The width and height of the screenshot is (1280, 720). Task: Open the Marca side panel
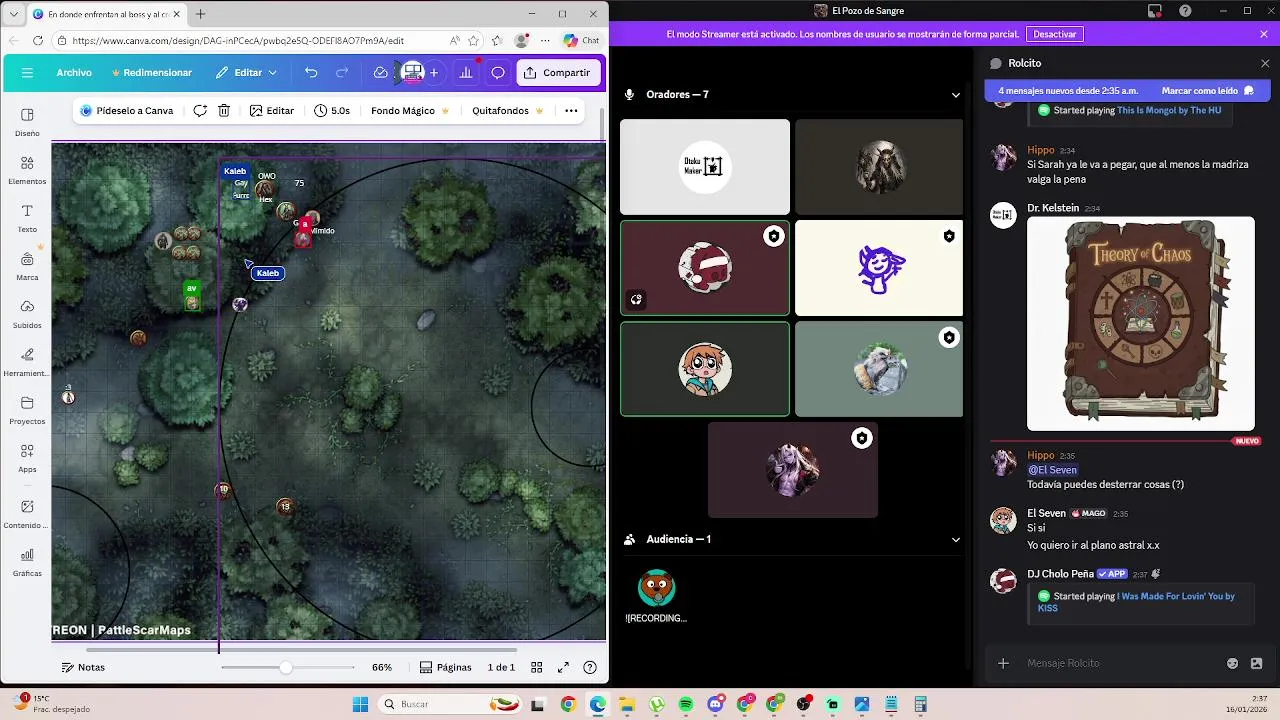27,266
